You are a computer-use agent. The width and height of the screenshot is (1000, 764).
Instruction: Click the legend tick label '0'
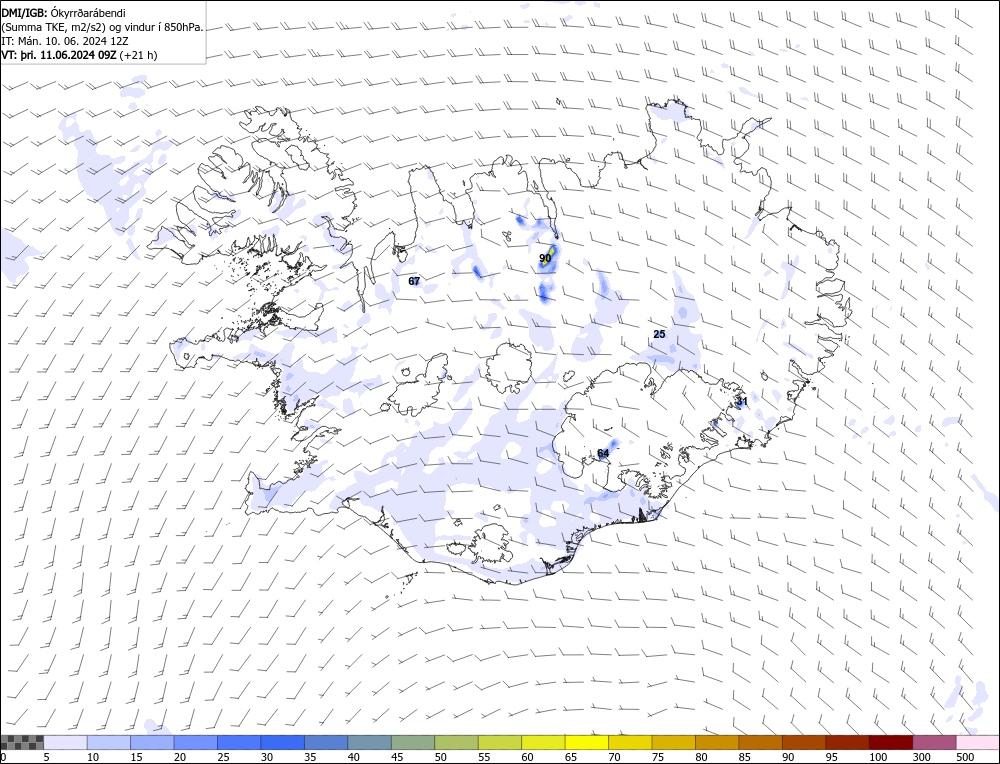[x=3, y=757]
